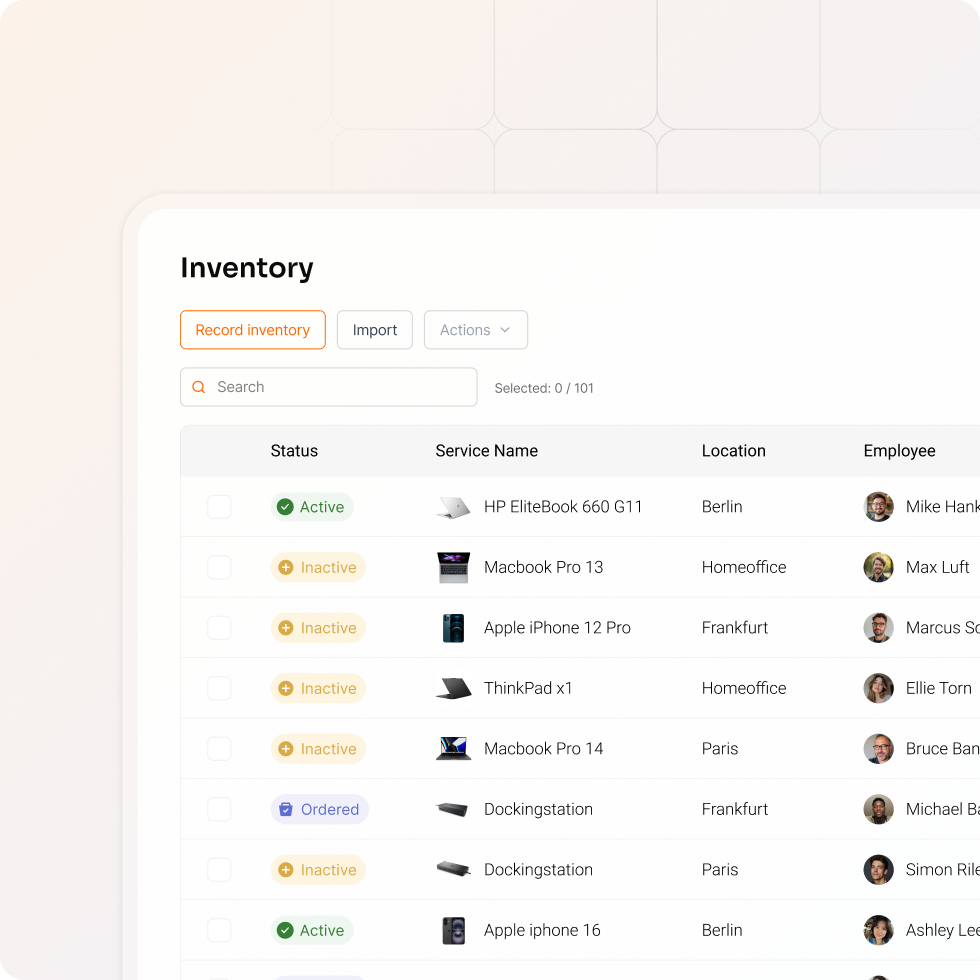Select the HP EliteBook 660 G11 checkbox

click(219, 507)
